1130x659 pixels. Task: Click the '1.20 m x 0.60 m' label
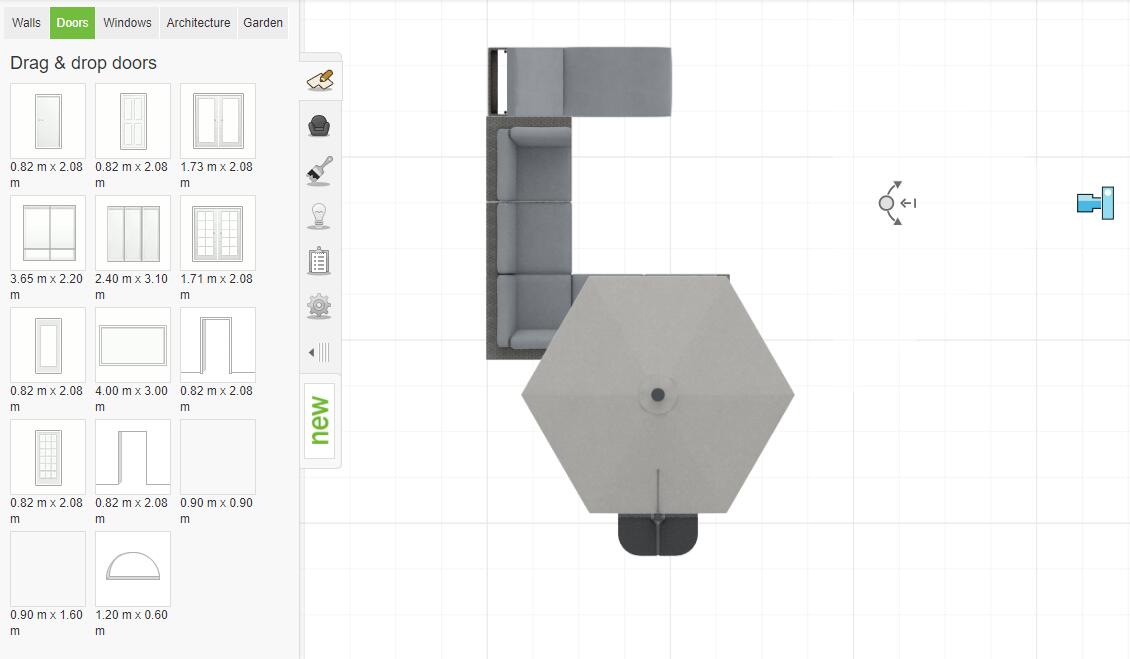pos(131,623)
